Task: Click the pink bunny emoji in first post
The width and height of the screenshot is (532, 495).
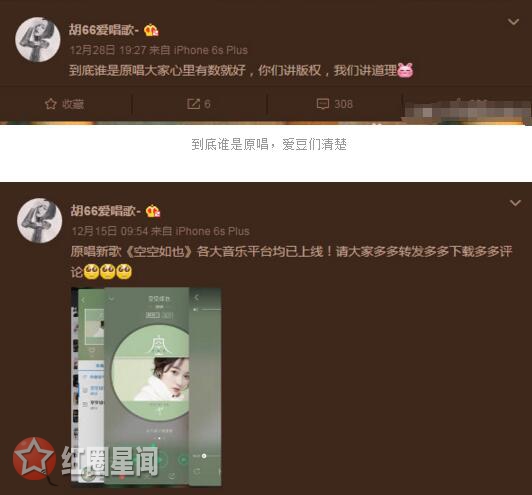Action: tap(405, 71)
